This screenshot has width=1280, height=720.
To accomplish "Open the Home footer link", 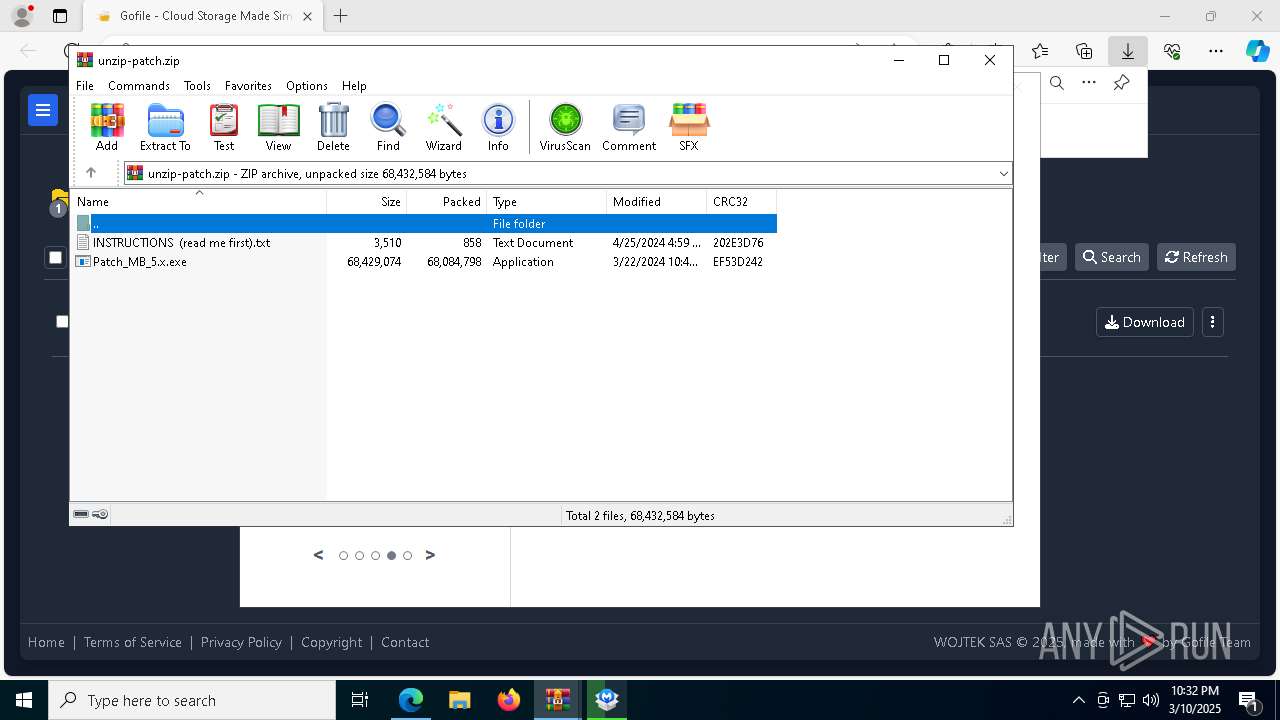I will click(46, 642).
